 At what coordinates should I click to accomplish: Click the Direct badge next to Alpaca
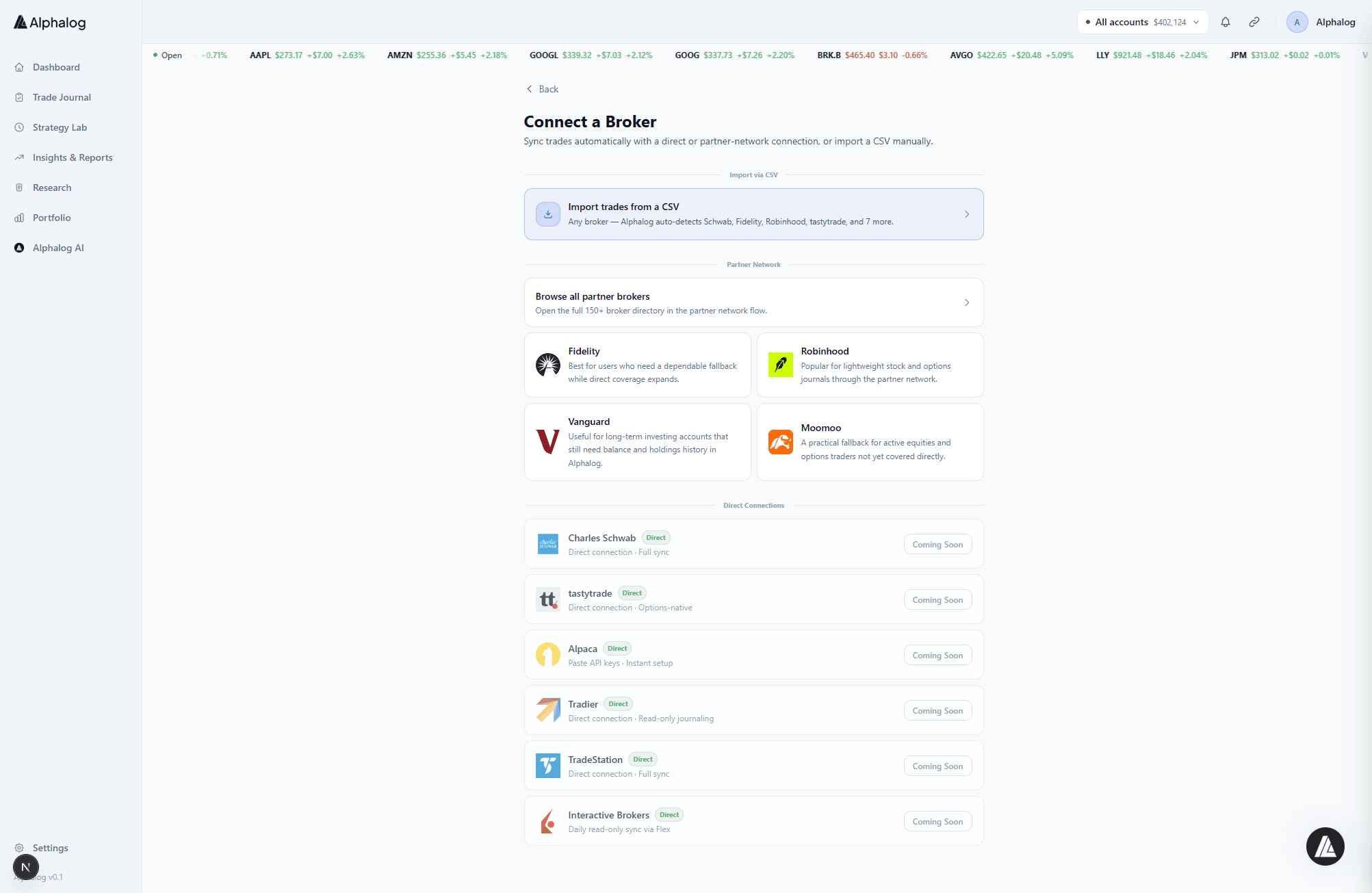[617, 649]
